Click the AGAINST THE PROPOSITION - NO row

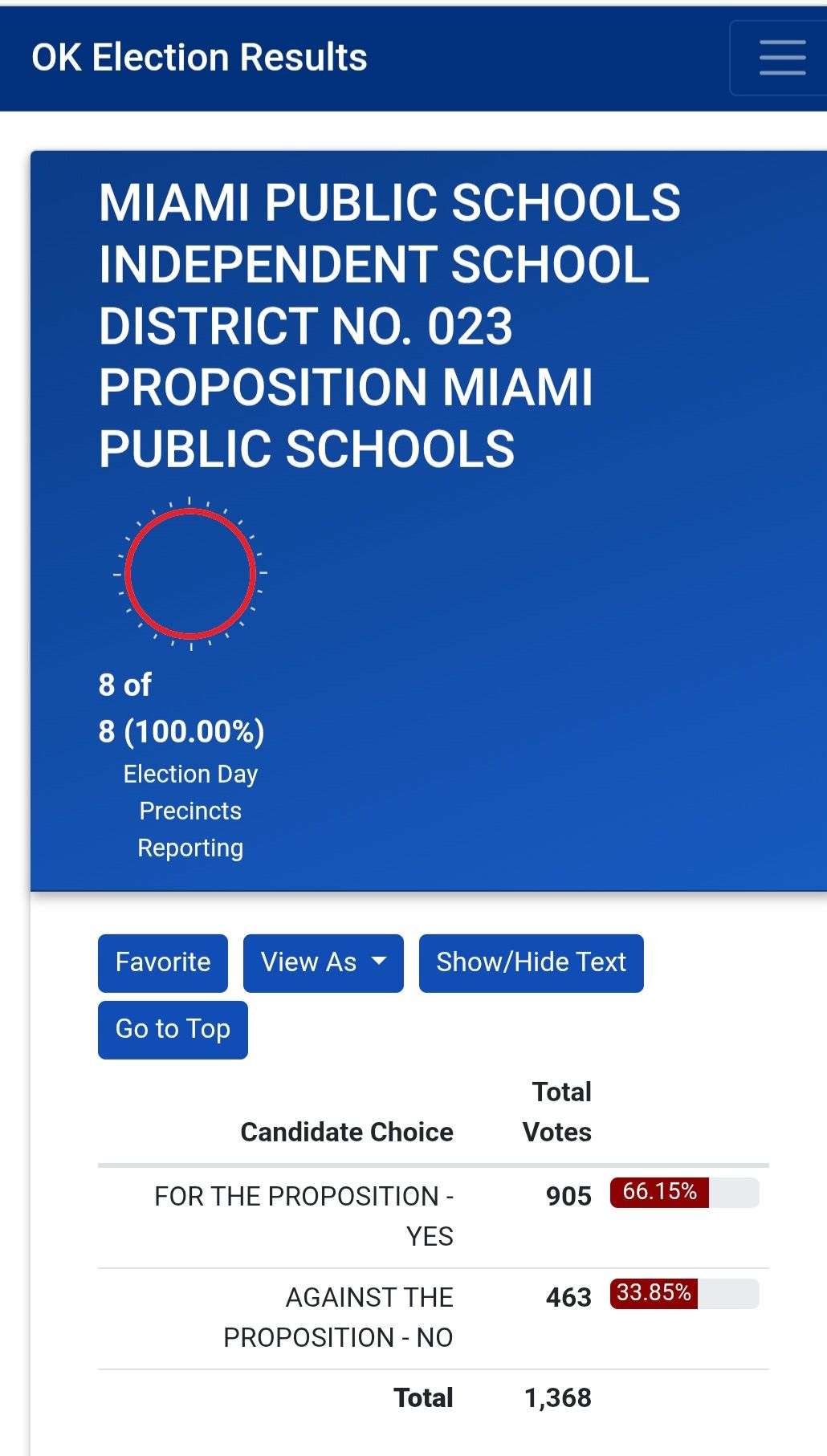point(434,1319)
